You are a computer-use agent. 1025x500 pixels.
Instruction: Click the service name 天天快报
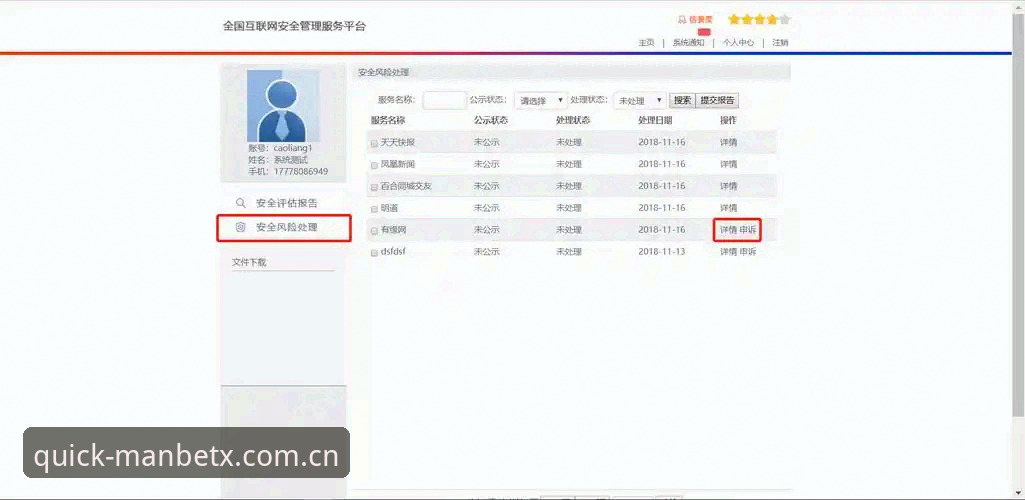pyautogui.click(x=397, y=142)
